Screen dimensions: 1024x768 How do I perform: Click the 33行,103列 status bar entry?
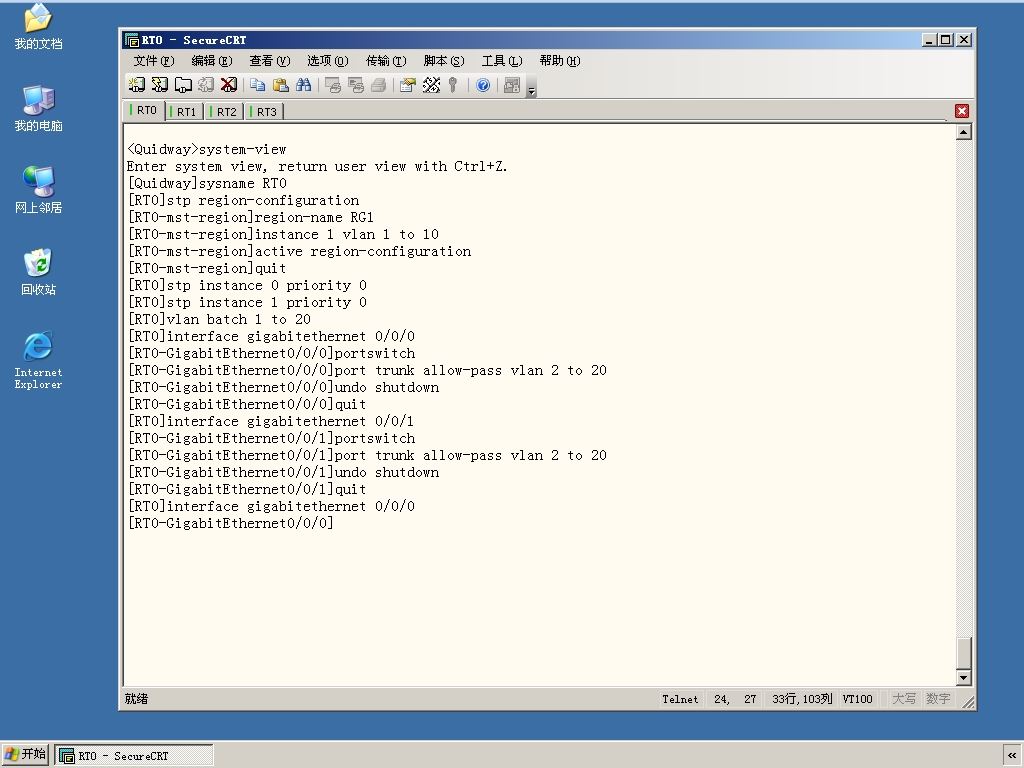[802, 699]
